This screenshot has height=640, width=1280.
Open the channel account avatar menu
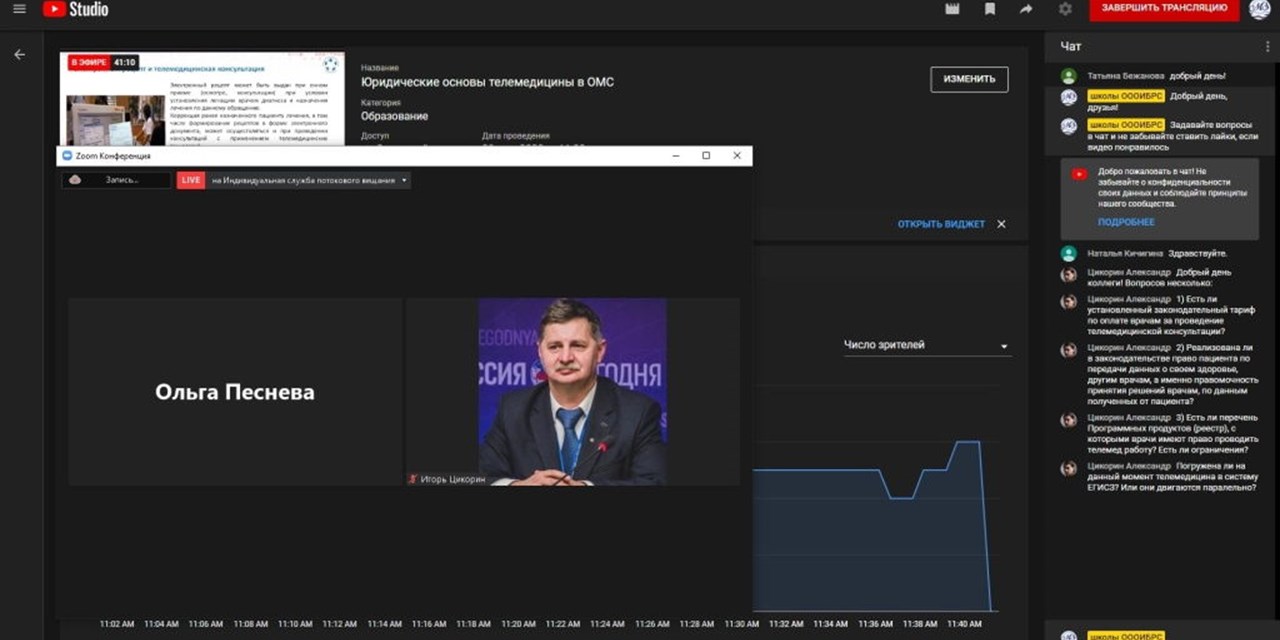1258,9
